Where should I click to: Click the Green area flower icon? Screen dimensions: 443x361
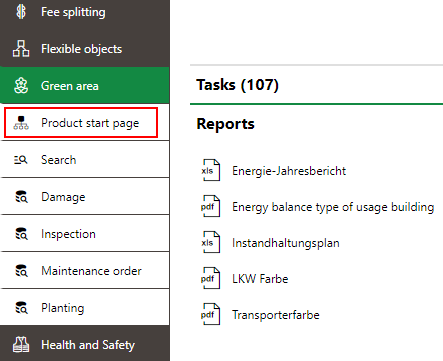click(21, 86)
